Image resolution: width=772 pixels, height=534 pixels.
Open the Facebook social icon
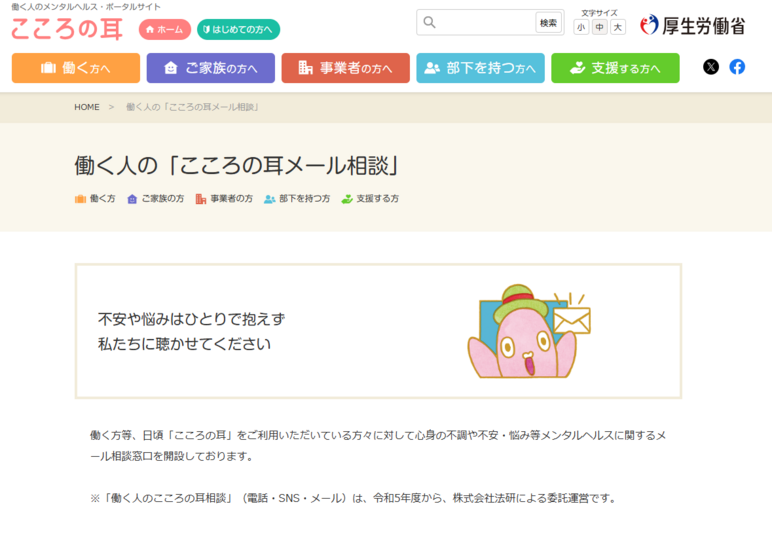point(737,66)
